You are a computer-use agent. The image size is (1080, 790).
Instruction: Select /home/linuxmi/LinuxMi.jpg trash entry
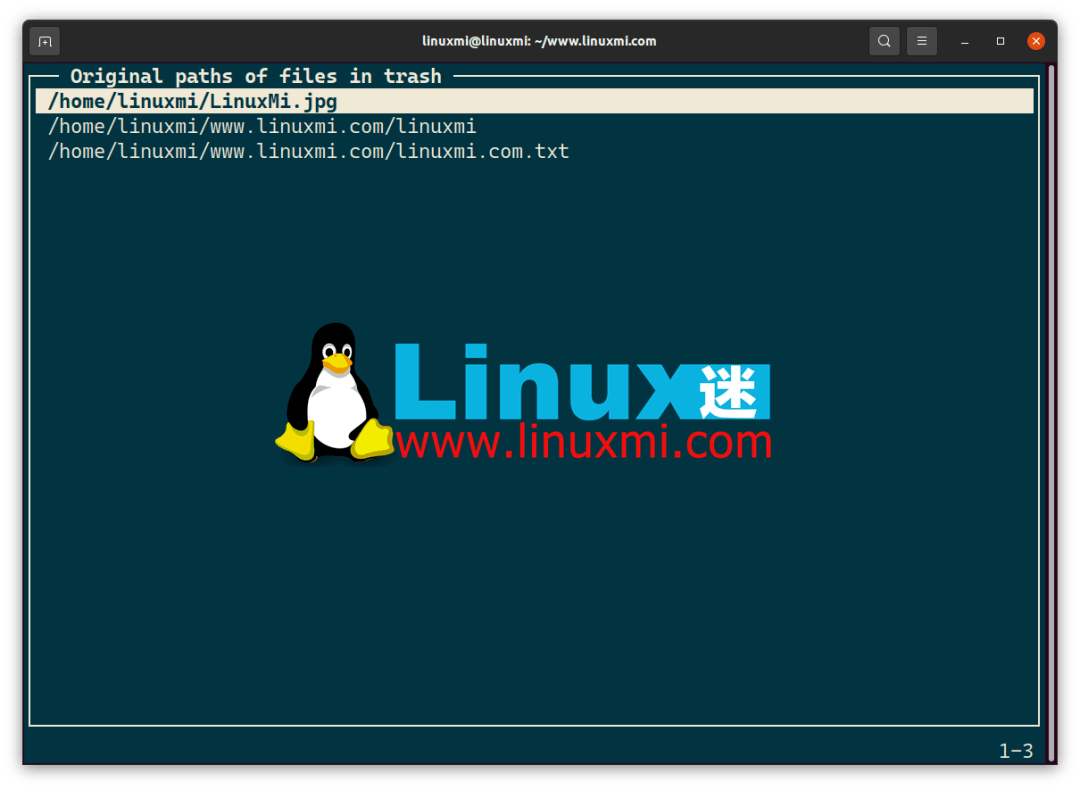tap(534, 101)
